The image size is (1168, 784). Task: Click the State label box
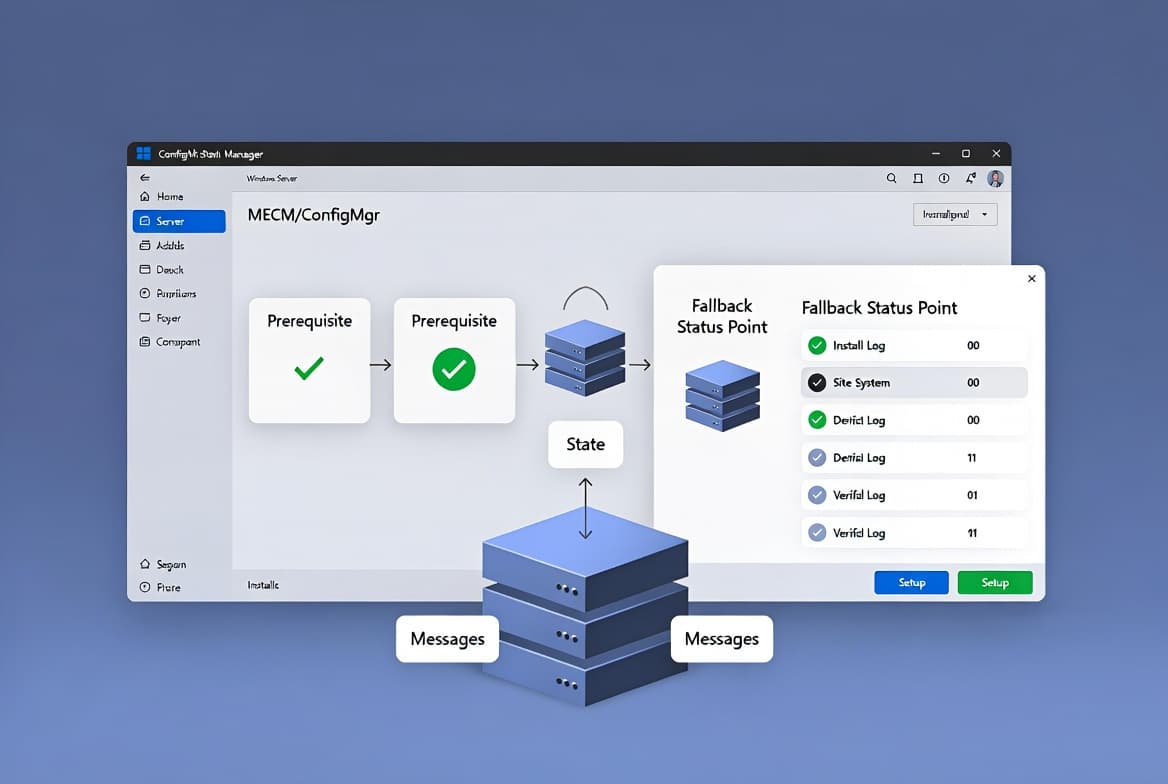pyautogui.click(x=585, y=444)
